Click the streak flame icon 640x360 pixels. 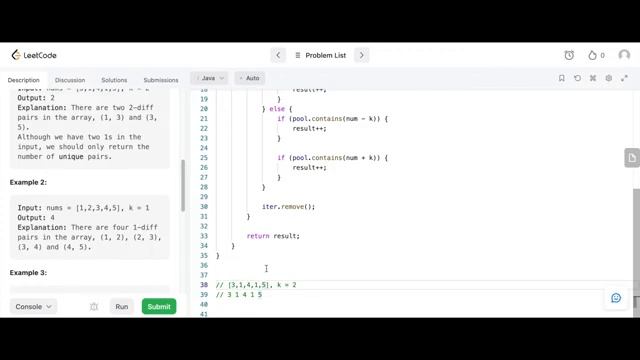coord(592,55)
